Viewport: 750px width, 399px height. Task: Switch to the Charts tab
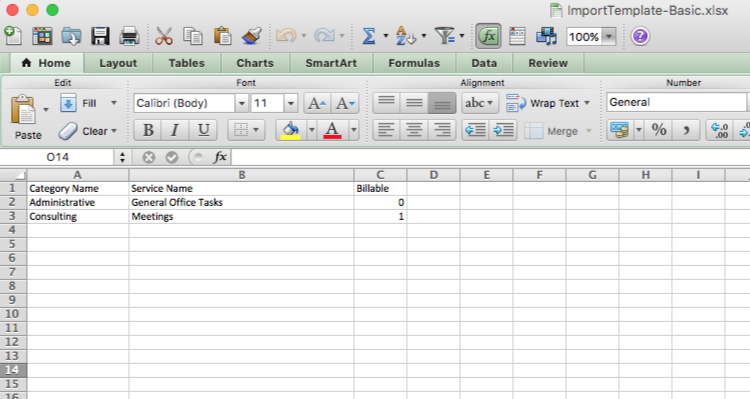coord(255,63)
